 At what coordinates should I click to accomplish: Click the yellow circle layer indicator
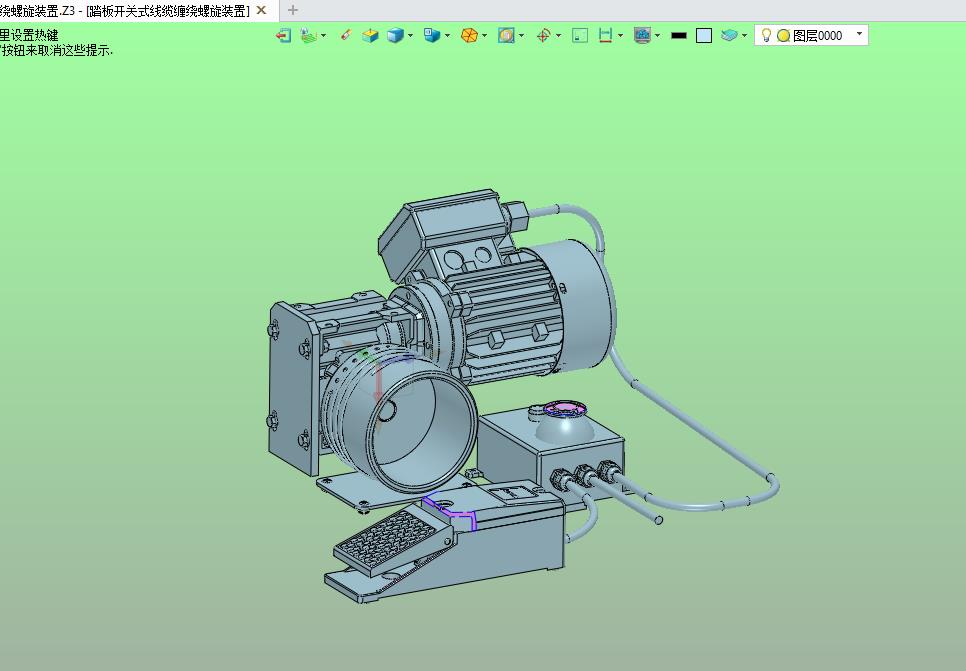pos(784,36)
